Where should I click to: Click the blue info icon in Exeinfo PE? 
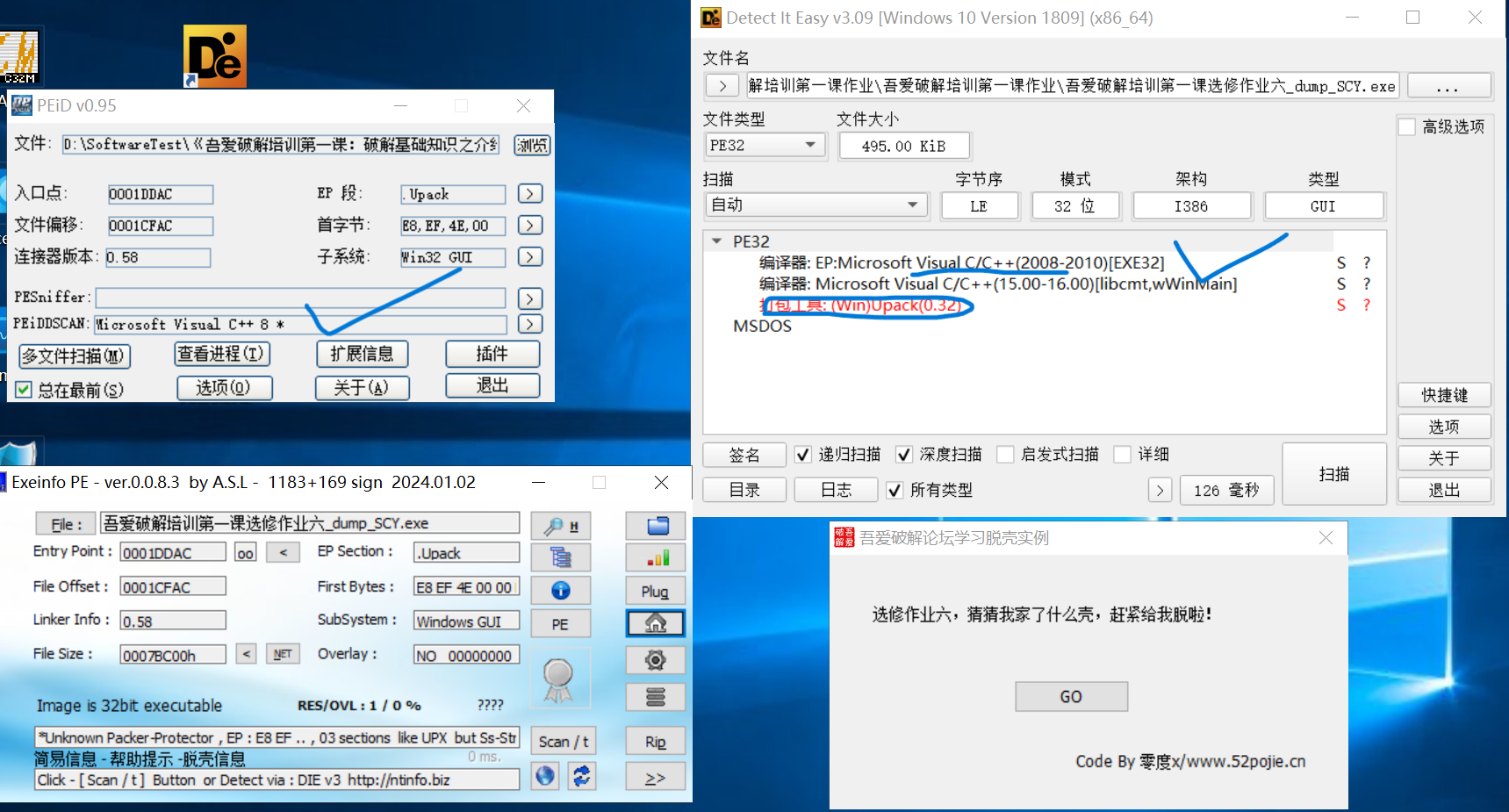[560, 590]
